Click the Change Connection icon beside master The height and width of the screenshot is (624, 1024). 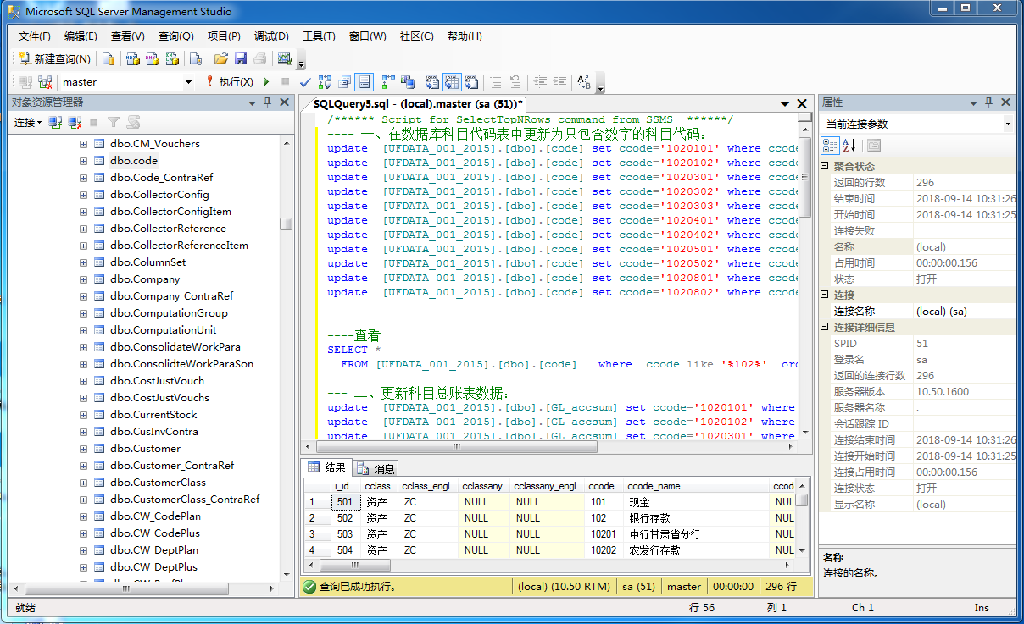click(45, 82)
